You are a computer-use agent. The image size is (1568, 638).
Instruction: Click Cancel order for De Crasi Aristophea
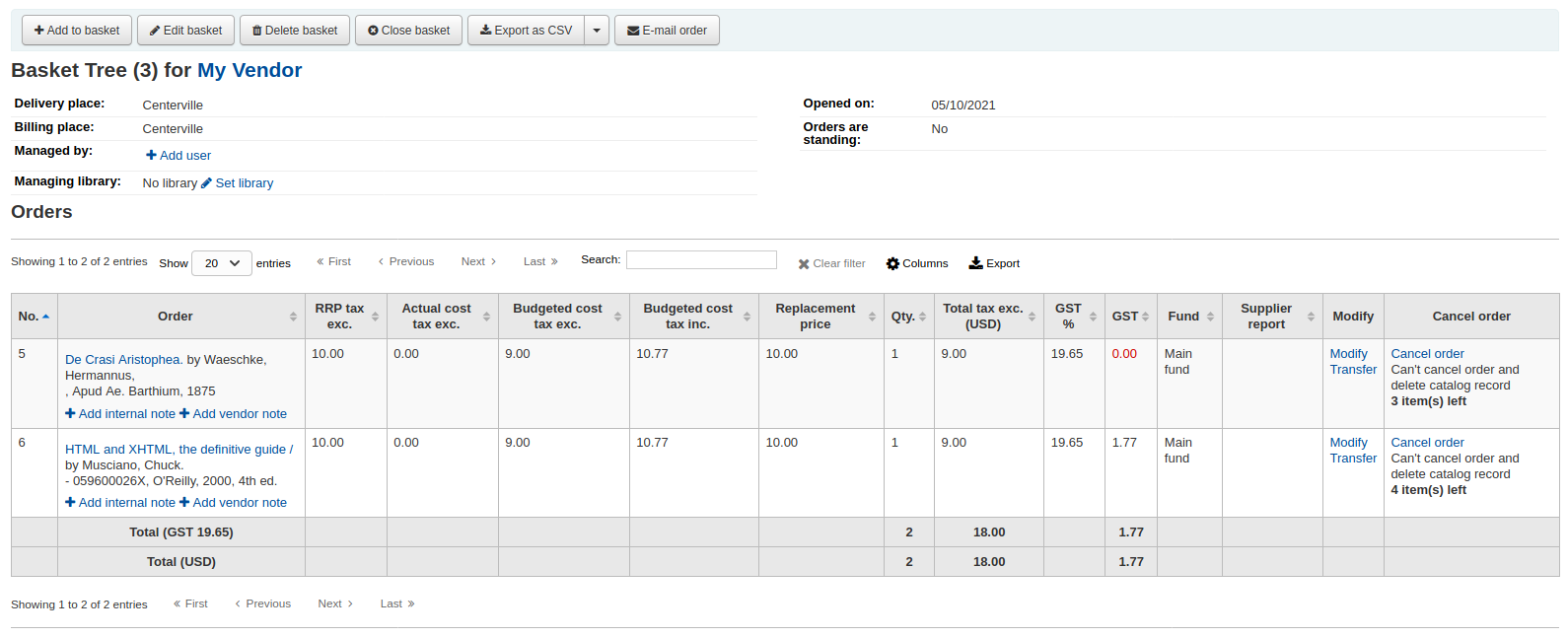click(1427, 354)
